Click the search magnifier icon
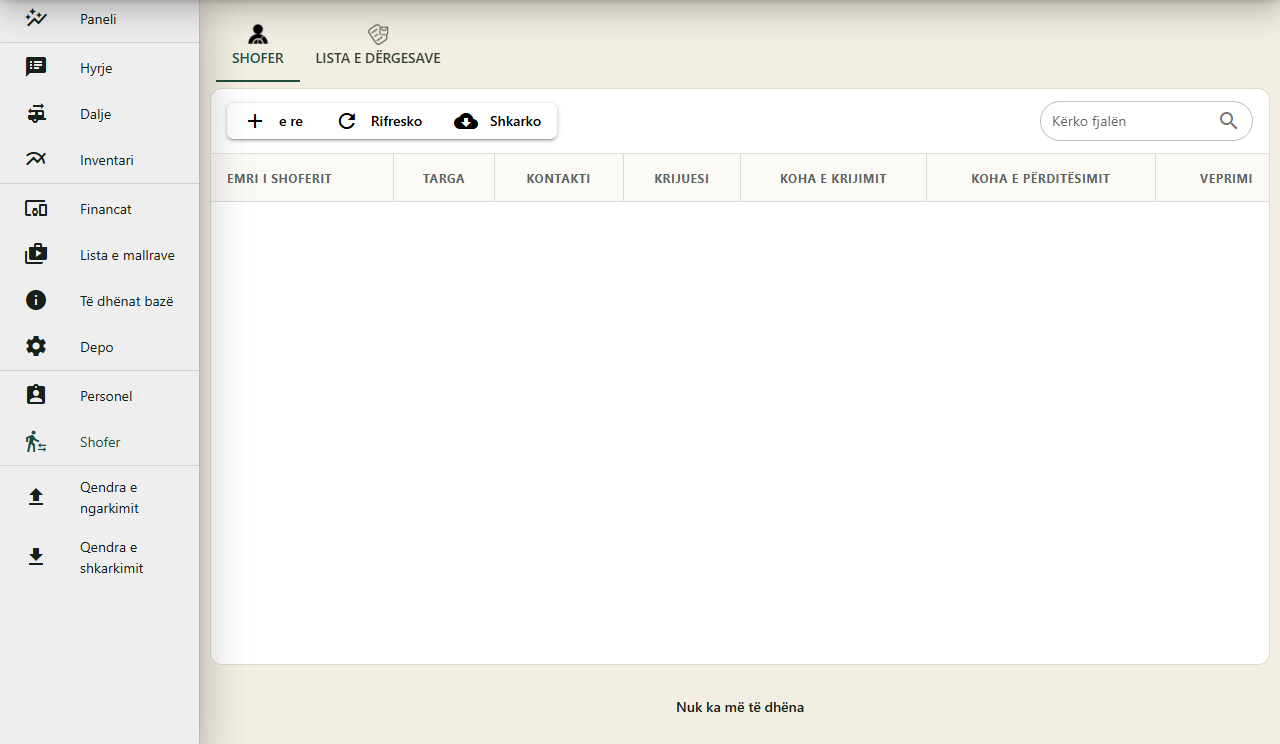The width and height of the screenshot is (1280, 744). coord(1229,121)
